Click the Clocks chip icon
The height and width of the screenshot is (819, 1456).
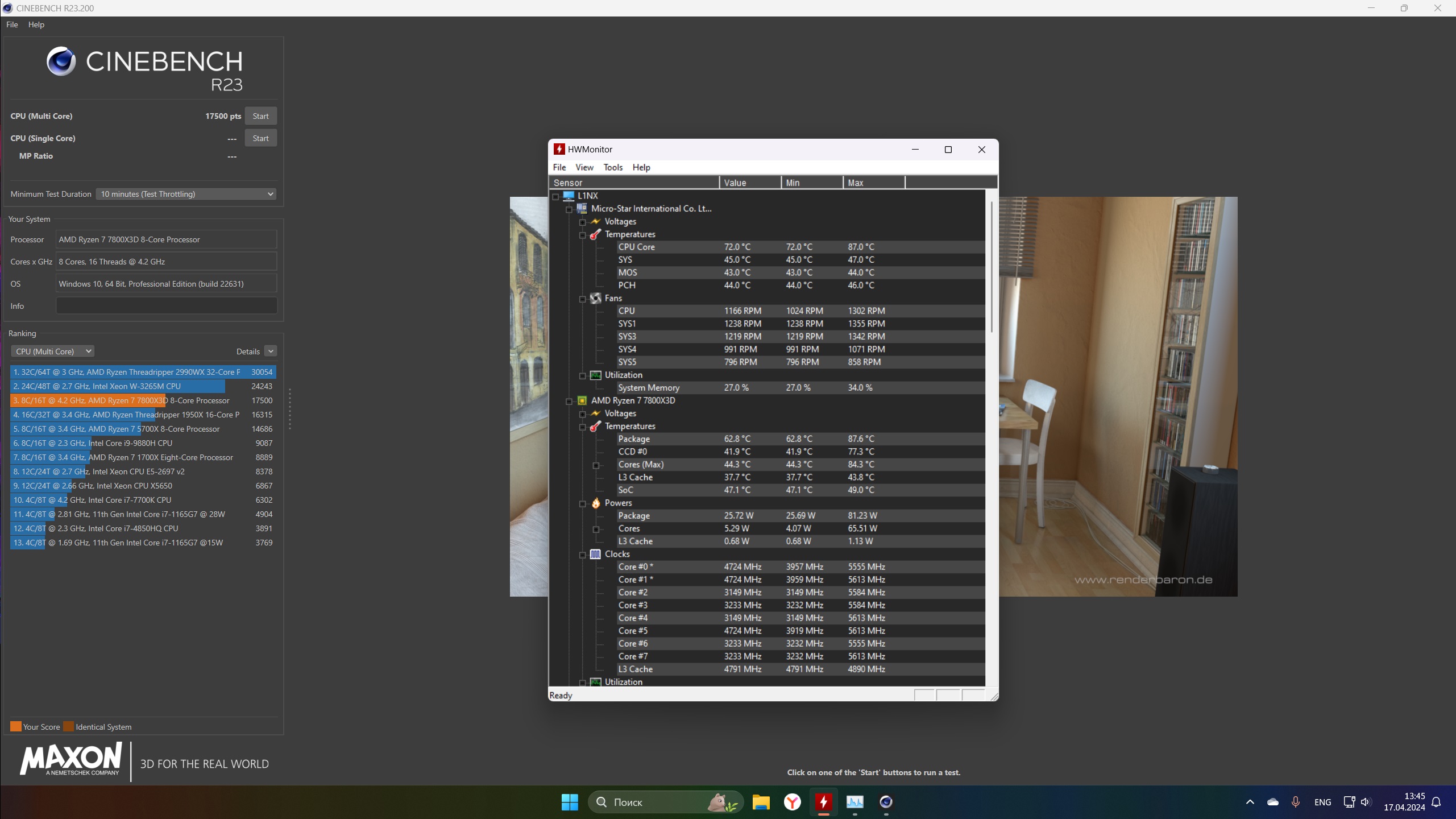595,554
